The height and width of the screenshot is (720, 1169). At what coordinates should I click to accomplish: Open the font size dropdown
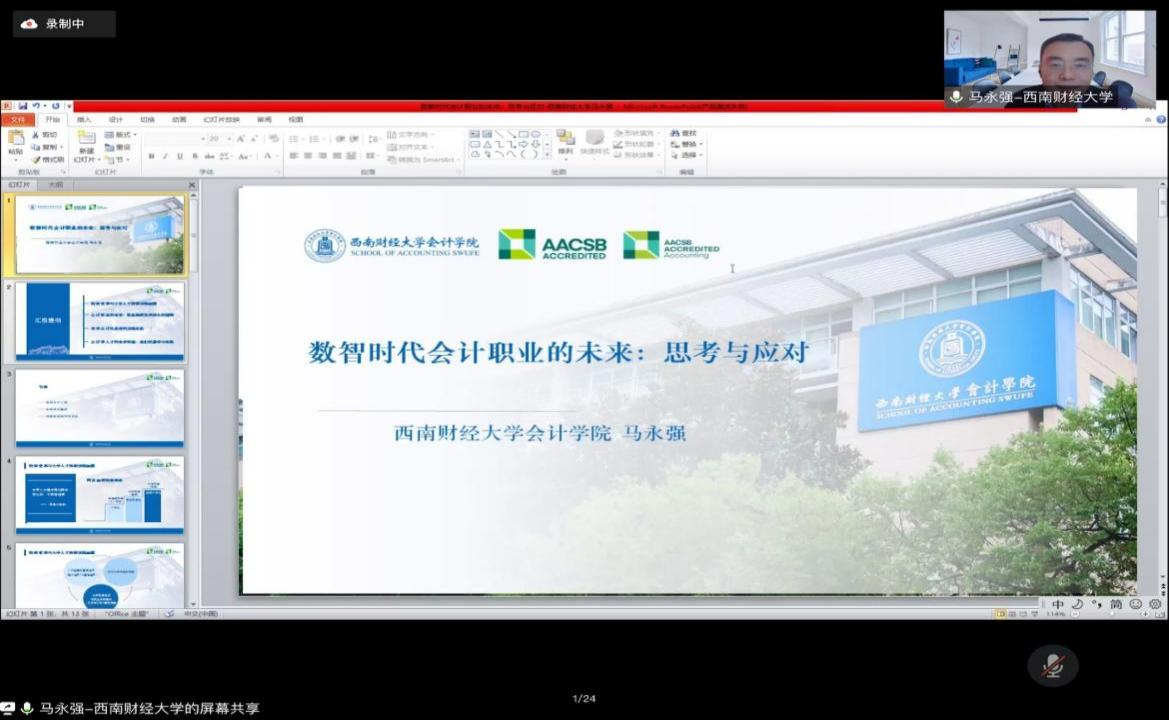(228, 139)
